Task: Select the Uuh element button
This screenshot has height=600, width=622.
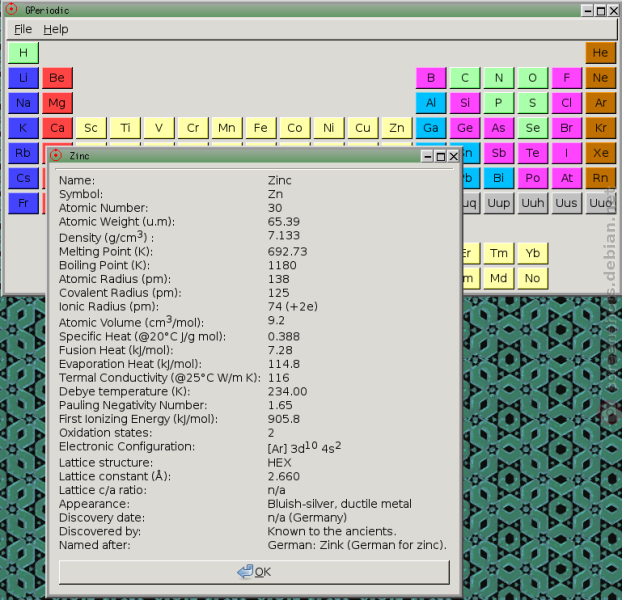Action: pyautogui.click(x=532, y=203)
